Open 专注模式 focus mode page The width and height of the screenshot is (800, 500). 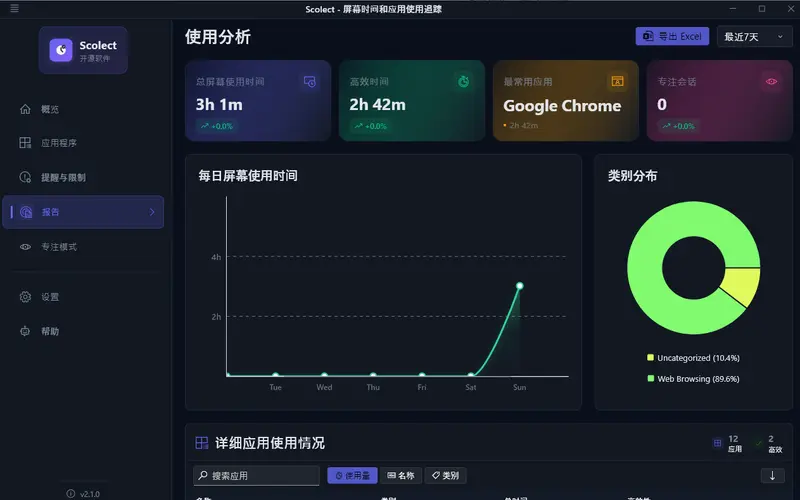tap(83, 247)
